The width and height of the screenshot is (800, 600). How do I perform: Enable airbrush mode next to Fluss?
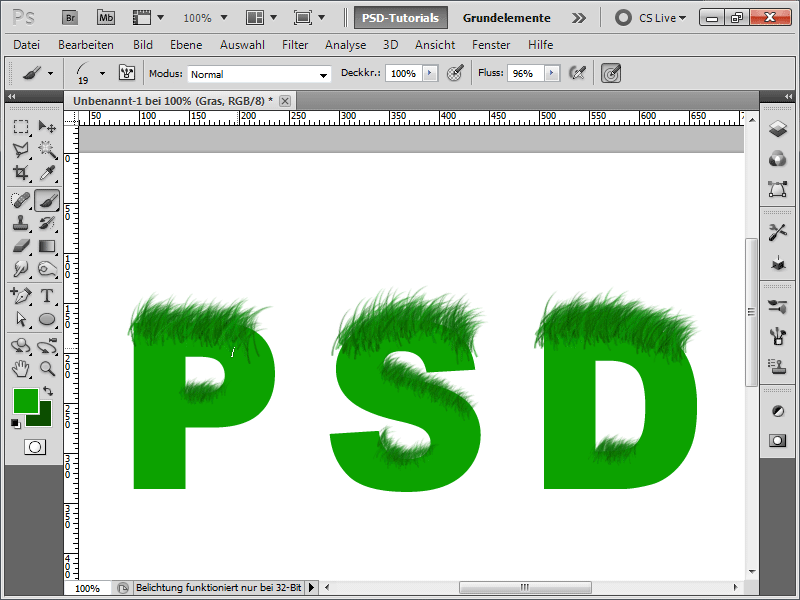577,73
